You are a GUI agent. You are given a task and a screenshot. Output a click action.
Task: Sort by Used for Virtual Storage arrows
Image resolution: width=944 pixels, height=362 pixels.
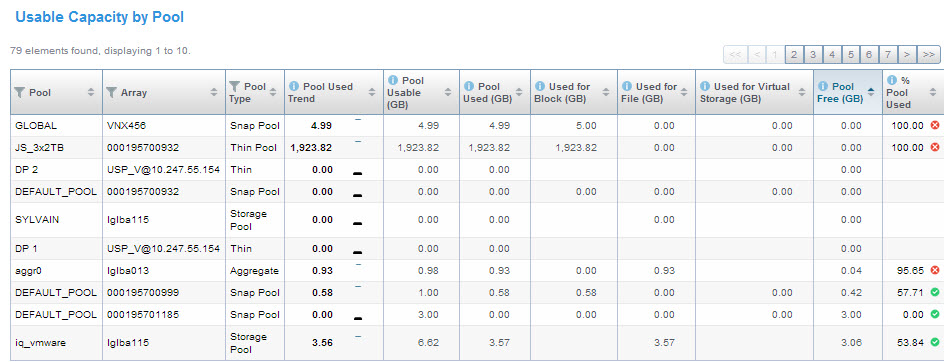(801, 92)
